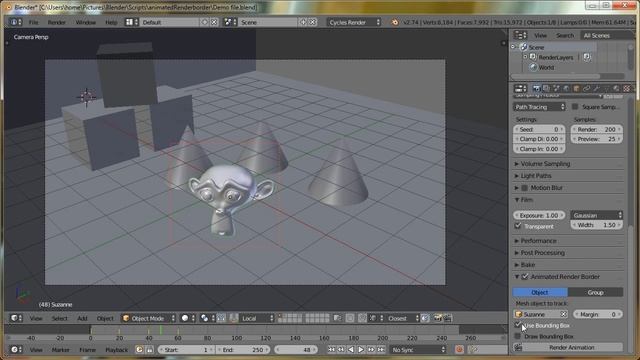Collapse the Film panel
Viewport: 640px width, 360px height.
click(x=527, y=200)
